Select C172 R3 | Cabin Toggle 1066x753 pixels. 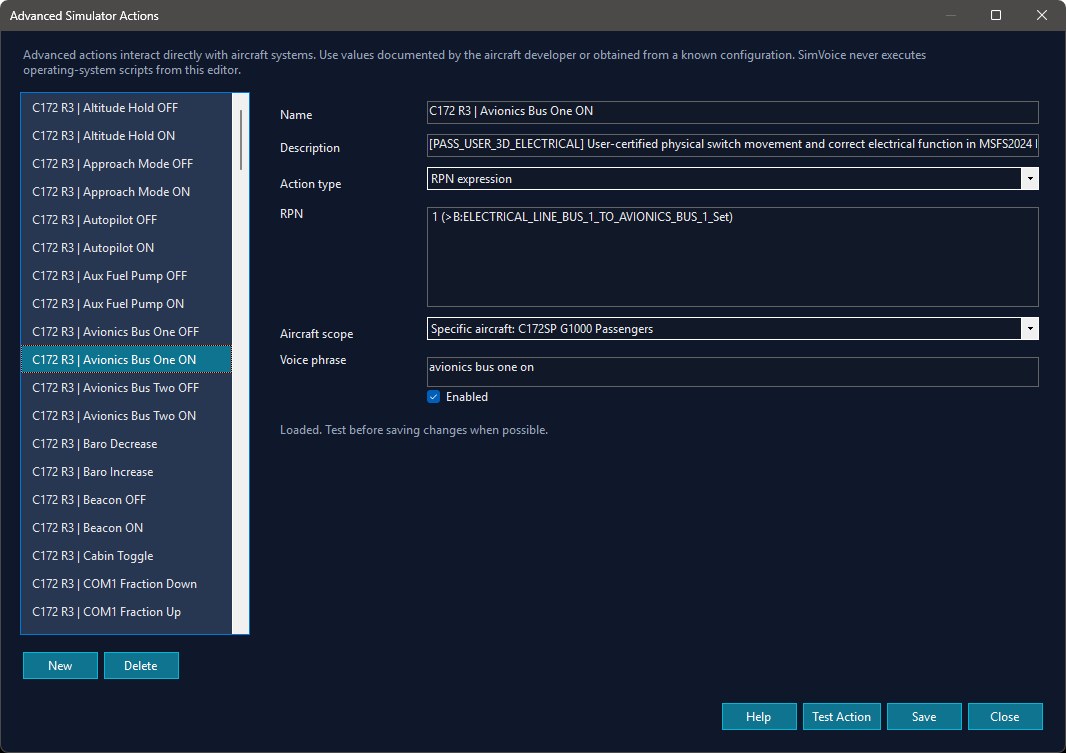(x=126, y=556)
